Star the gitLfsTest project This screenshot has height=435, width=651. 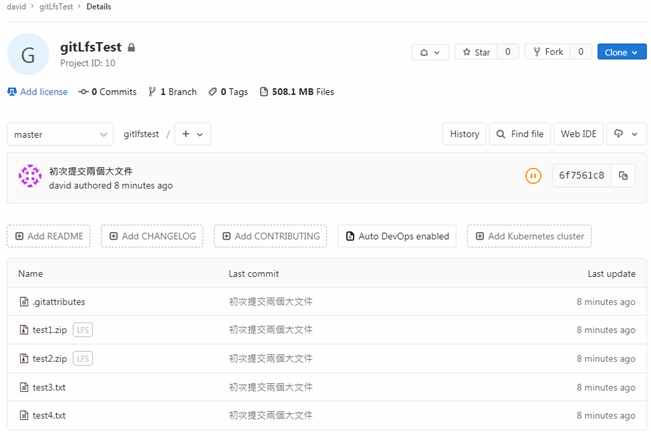coord(475,52)
